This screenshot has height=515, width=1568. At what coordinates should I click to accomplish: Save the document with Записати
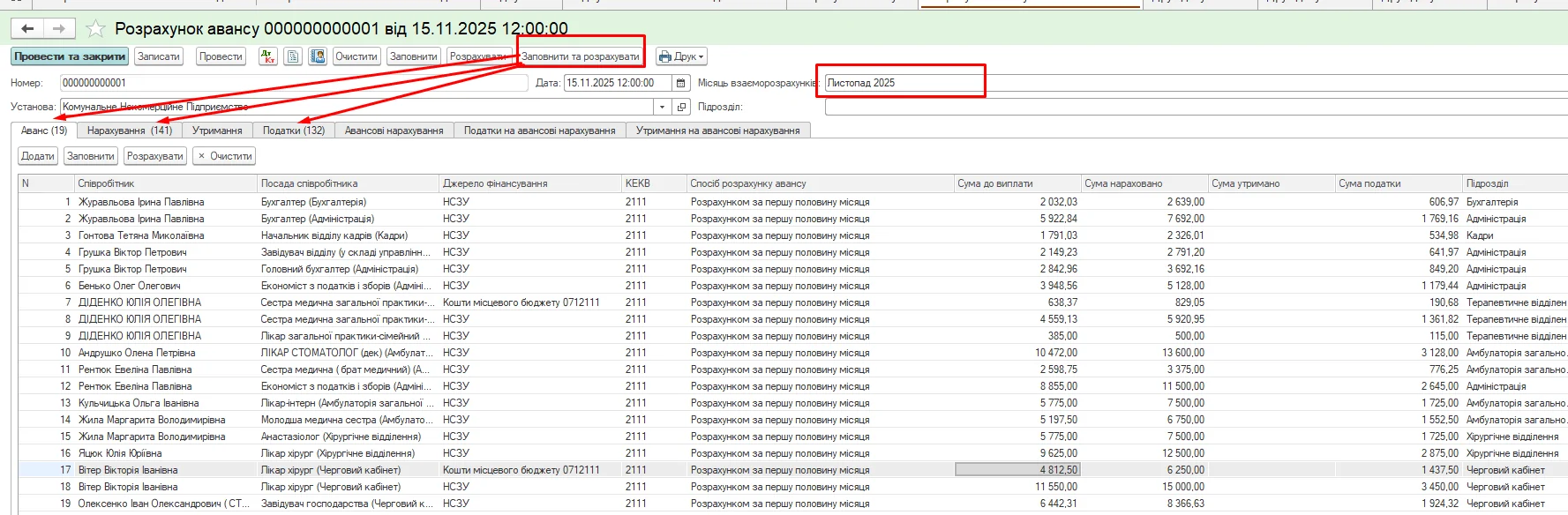159,56
